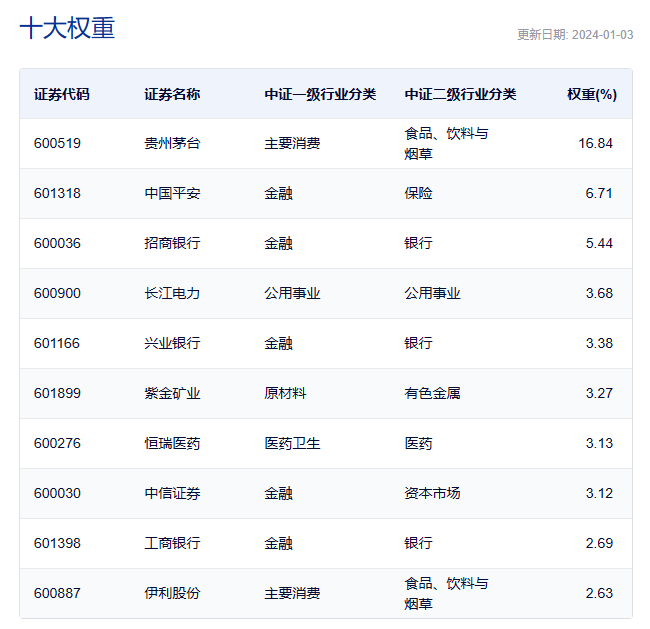This screenshot has height=629, width=650.
Task: Click 食品、饮料与烟草 in the 600887 row
Action: 446,593
